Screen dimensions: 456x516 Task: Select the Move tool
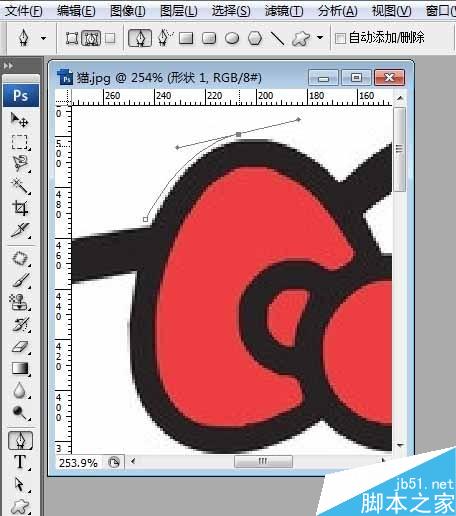[20, 119]
